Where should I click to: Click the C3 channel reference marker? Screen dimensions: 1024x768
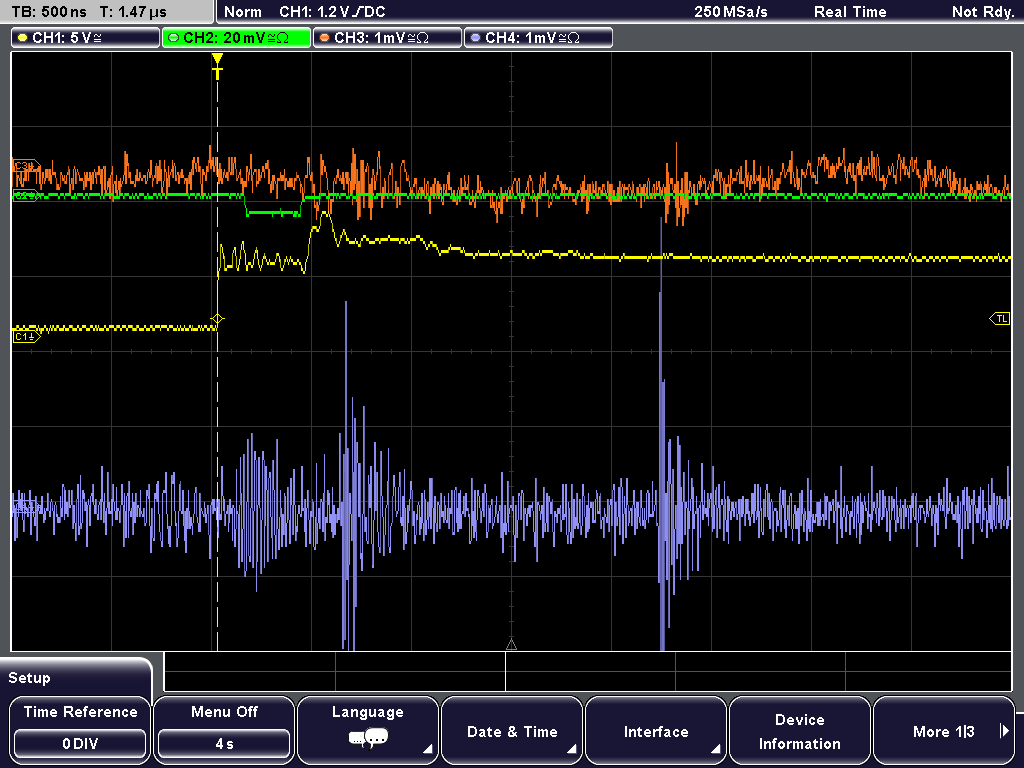click(26, 166)
